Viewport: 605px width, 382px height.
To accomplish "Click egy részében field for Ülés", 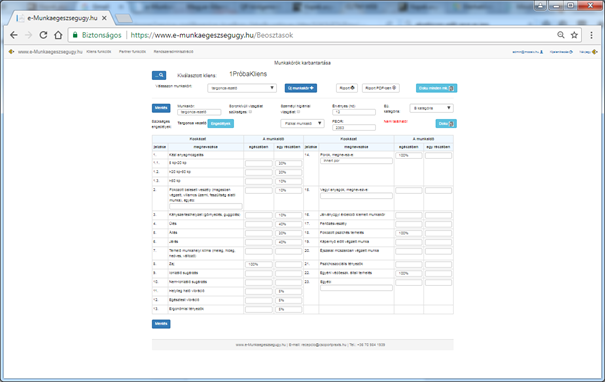I will (289, 224).
